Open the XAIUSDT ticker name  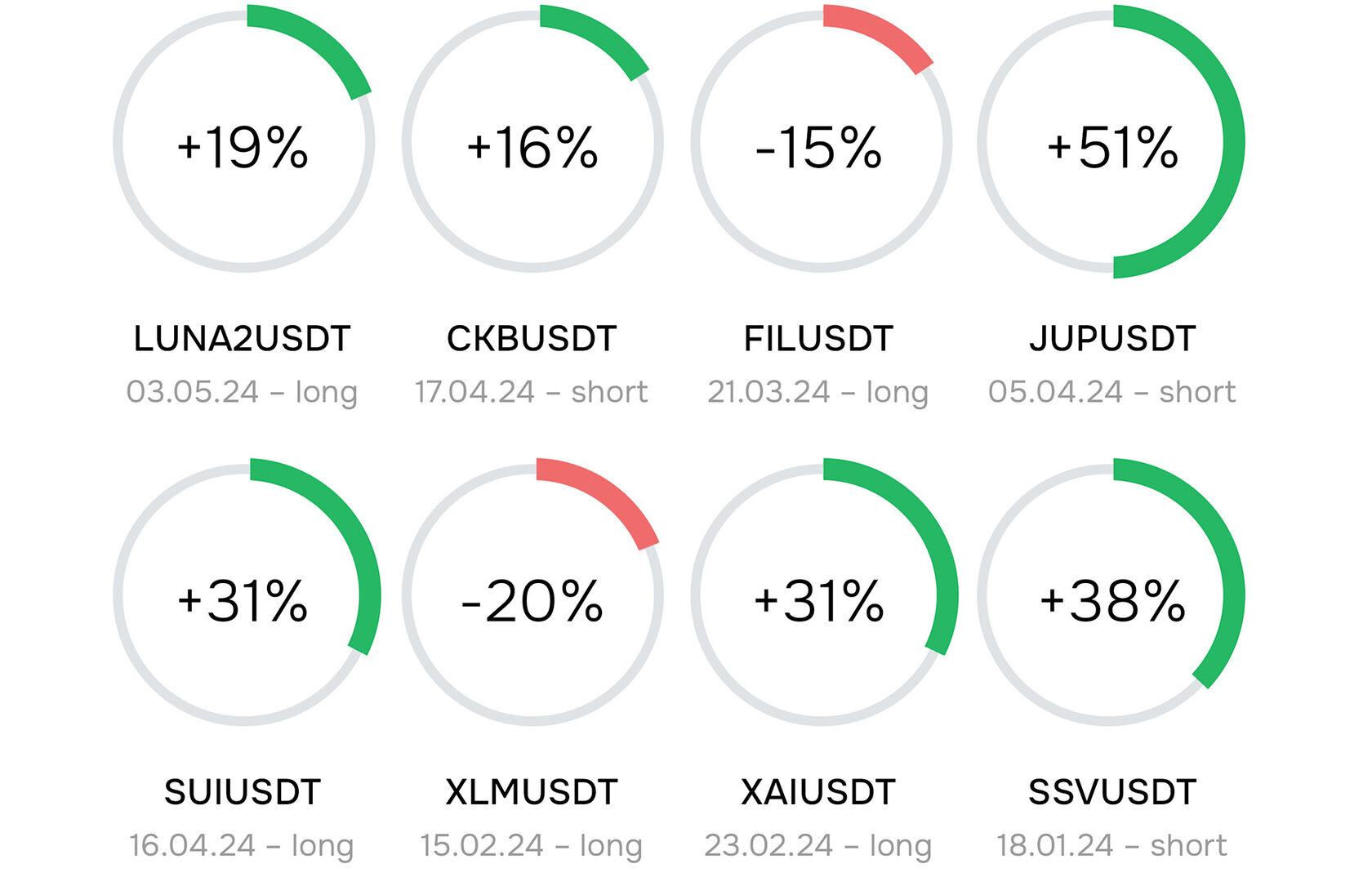tap(818, 792)
